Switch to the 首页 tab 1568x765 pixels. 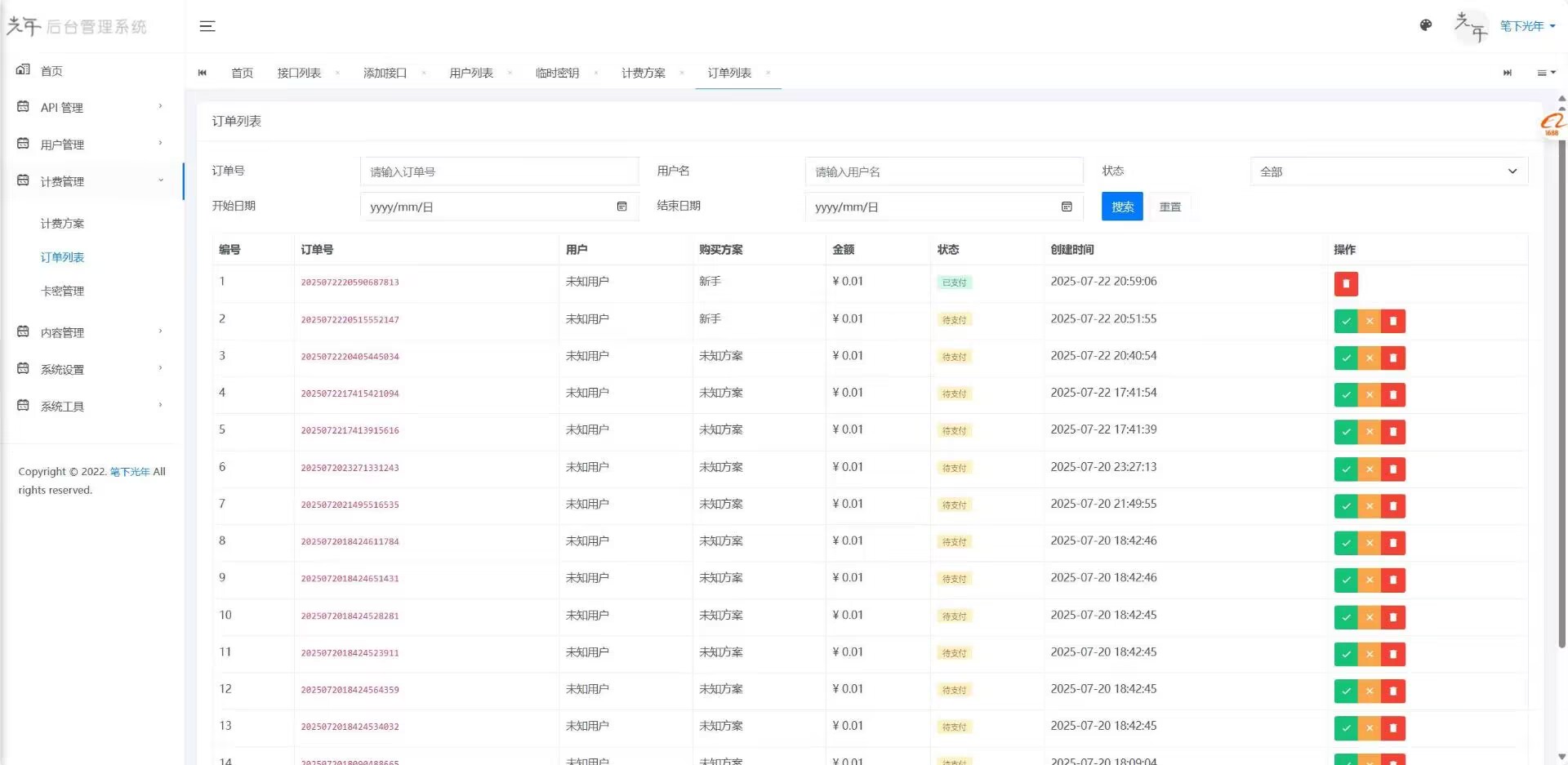242,73
